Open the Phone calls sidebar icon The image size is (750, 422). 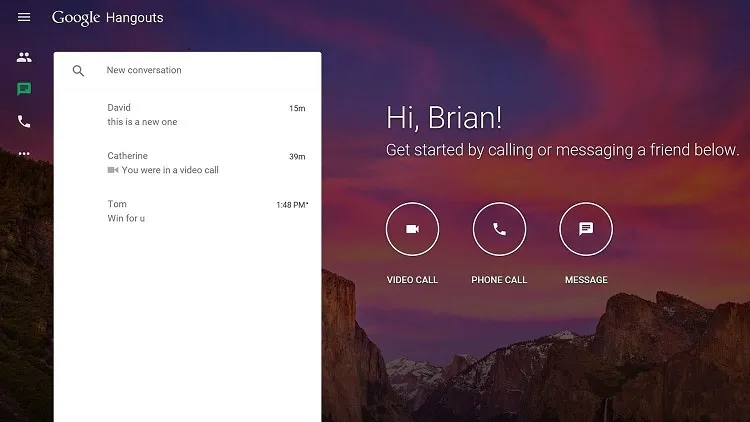[24, 122]
